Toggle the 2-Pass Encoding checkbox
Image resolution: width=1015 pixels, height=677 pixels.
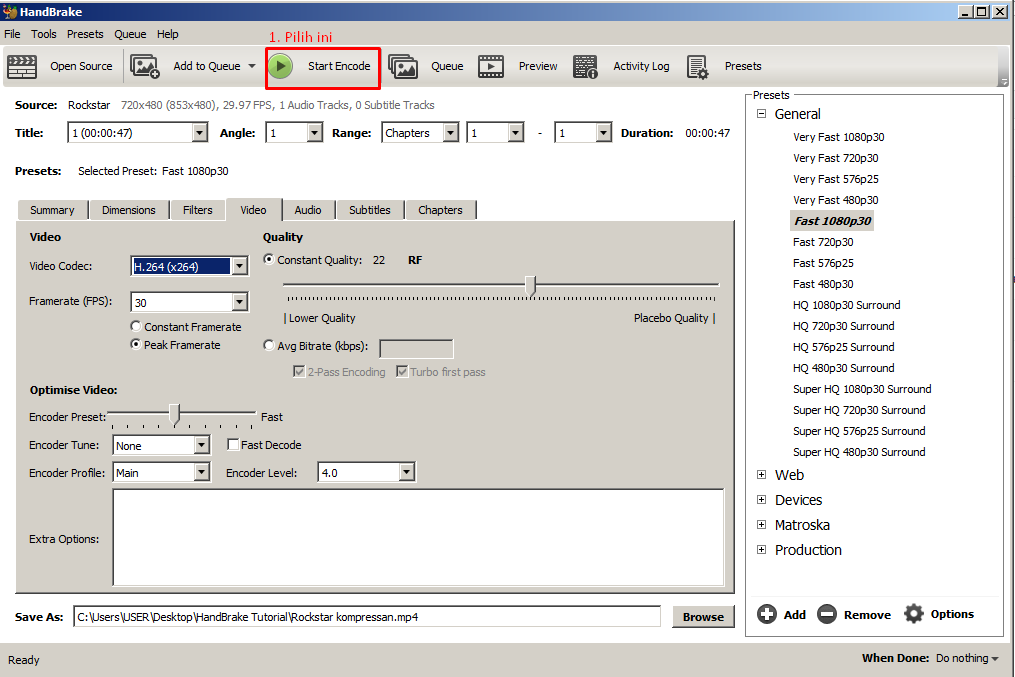(299, 372)
